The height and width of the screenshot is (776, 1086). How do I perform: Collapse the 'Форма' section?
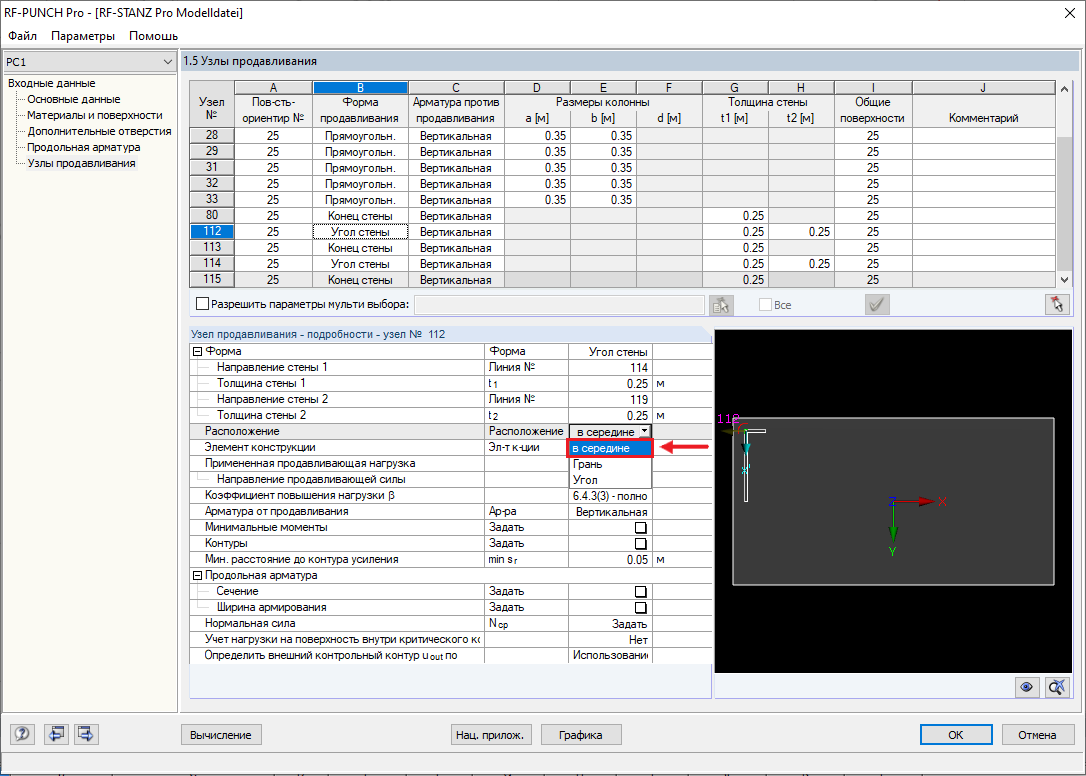point(197,351)
